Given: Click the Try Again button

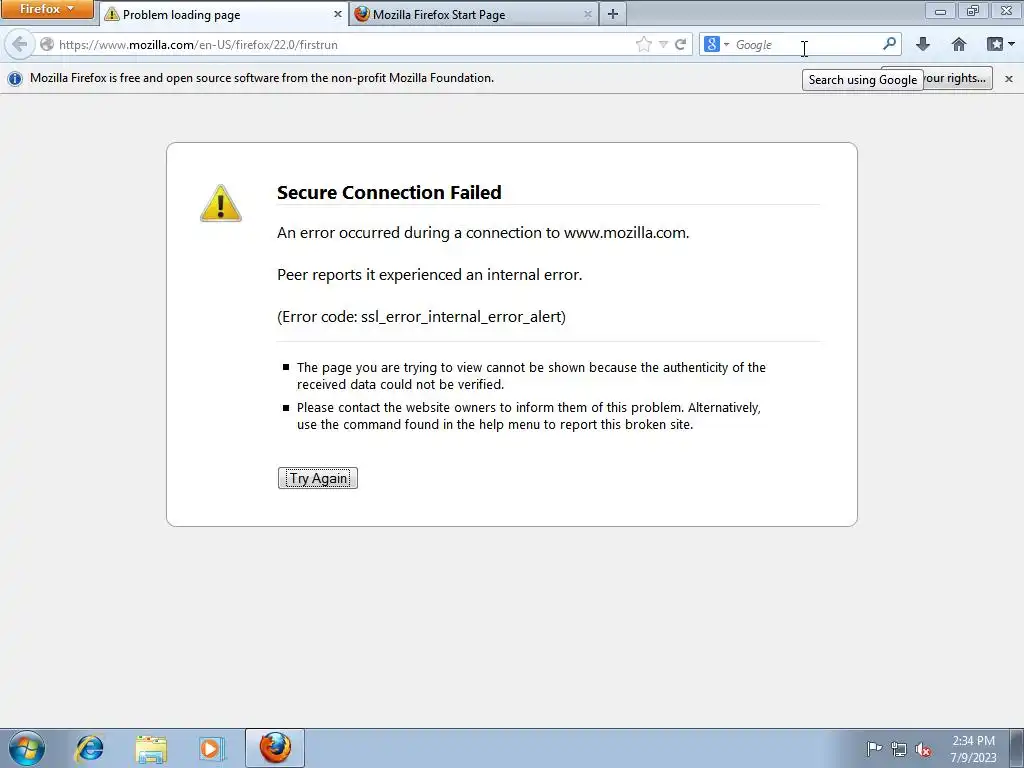Looking at the screenshot, I should [318, 478].
